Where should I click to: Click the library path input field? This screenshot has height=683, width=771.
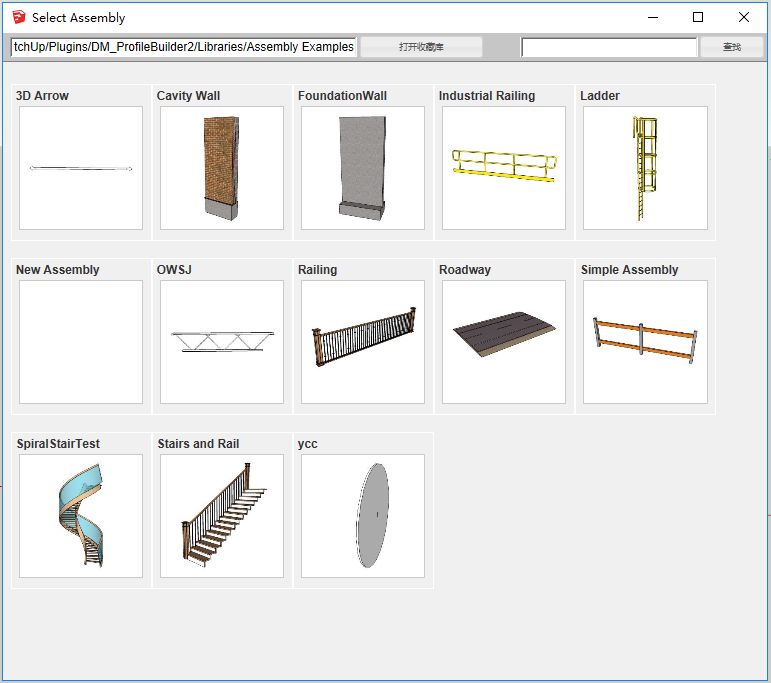(x=183, y=47)
